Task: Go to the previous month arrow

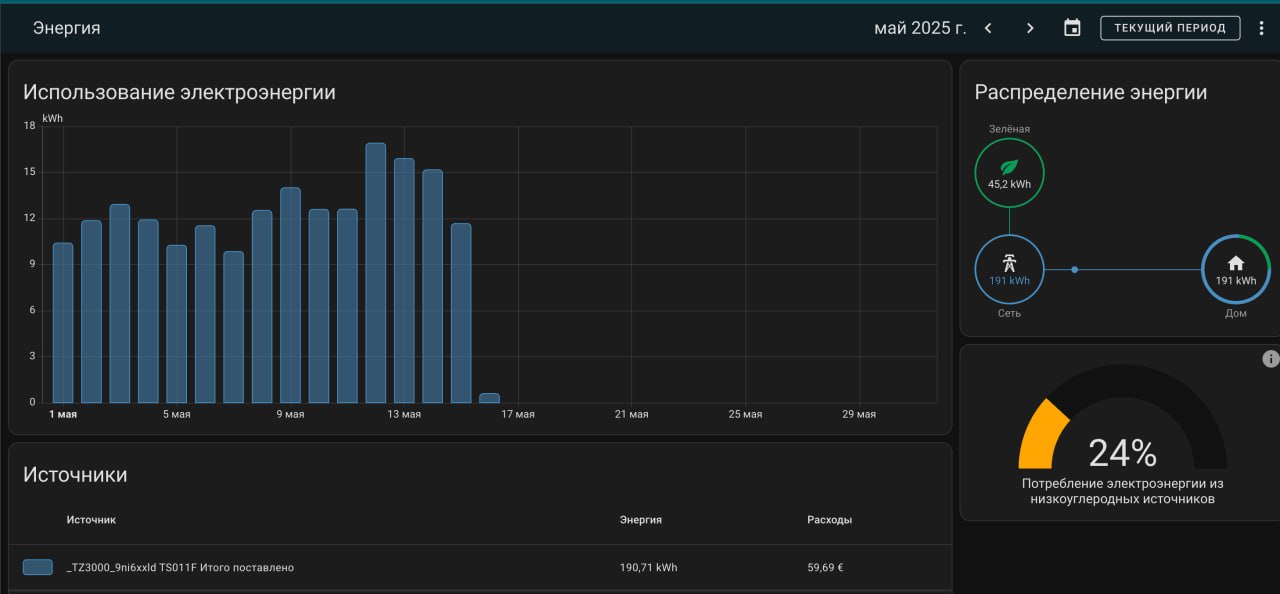Action: (988, 28)
